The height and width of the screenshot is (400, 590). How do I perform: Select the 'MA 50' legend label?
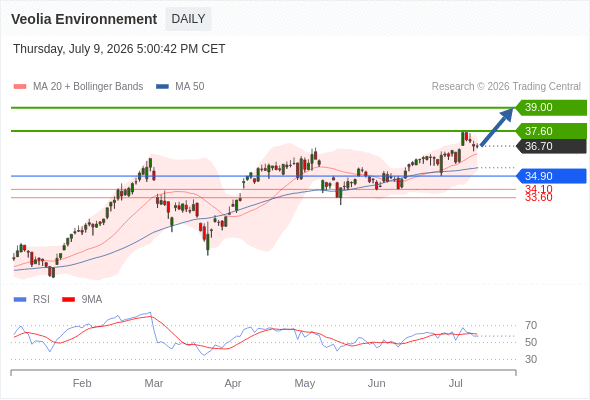point(190,87)
